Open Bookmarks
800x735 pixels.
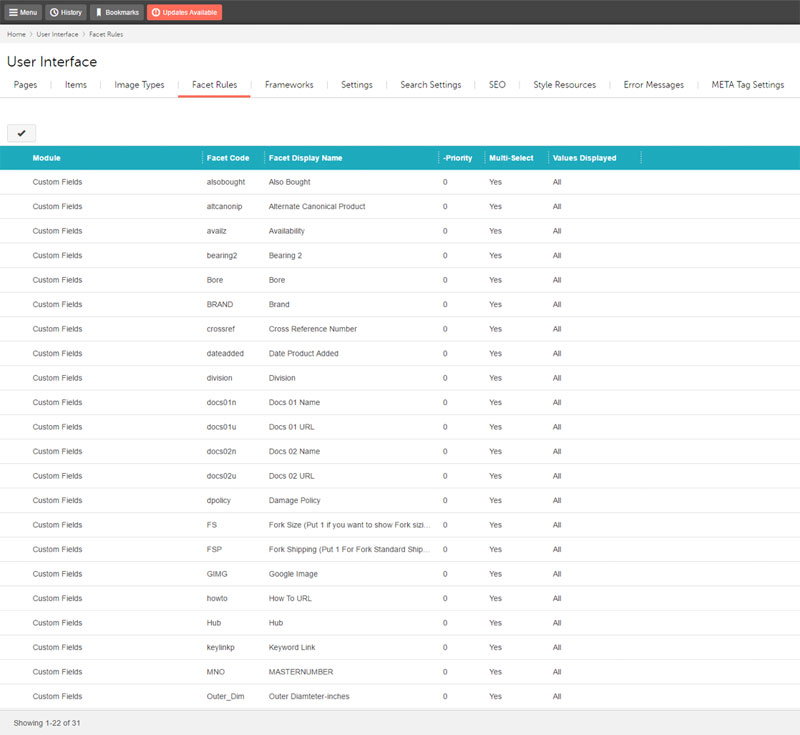tap(117, 12)
